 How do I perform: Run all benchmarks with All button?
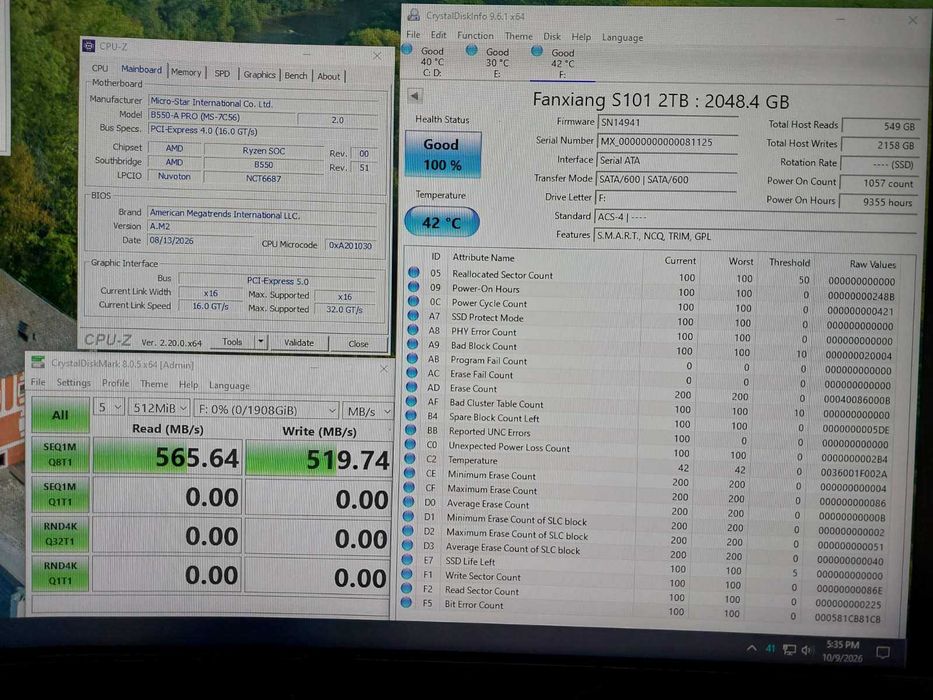coord(60,414)
